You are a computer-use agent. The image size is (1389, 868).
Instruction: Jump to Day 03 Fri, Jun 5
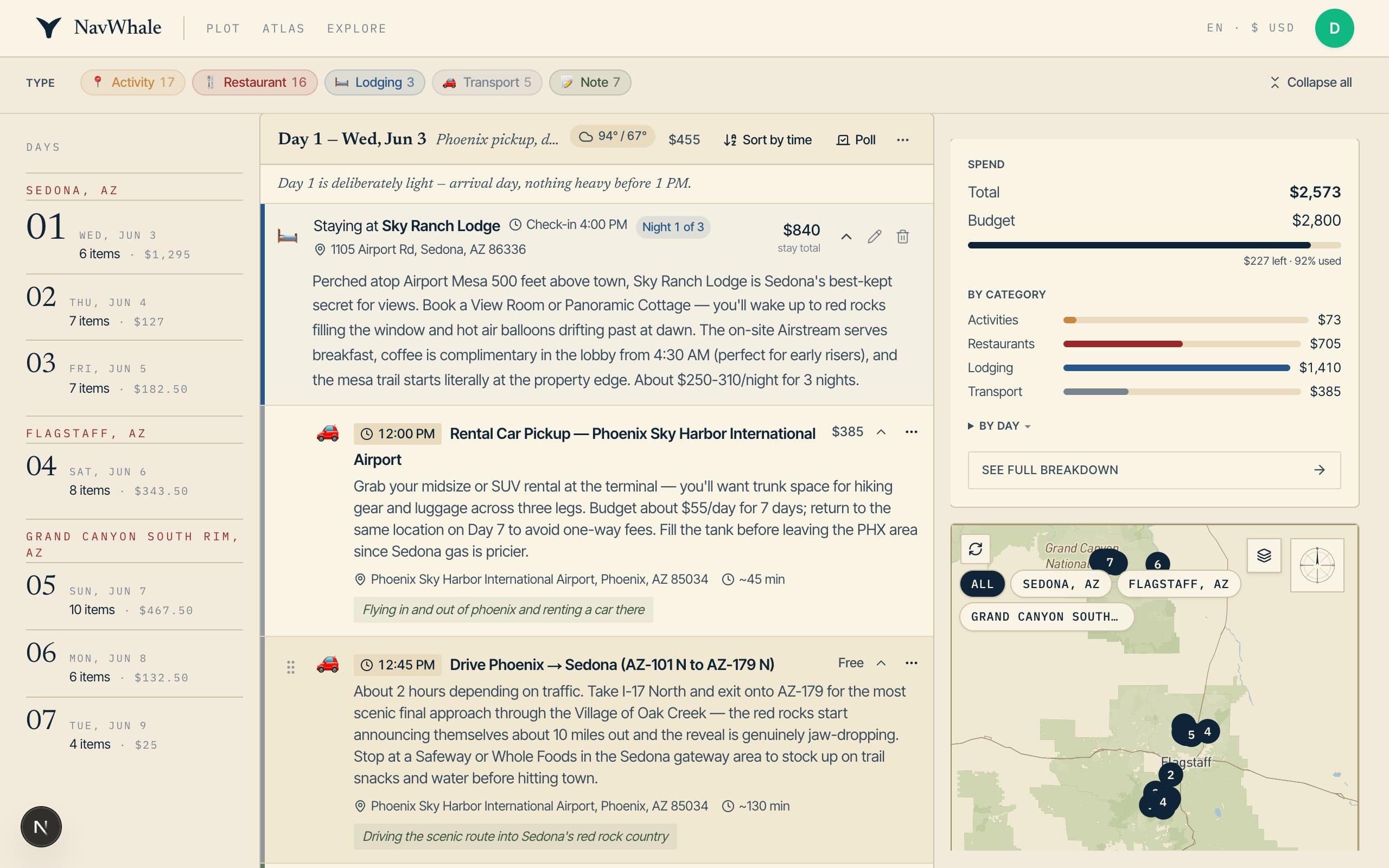click(135, 374)
